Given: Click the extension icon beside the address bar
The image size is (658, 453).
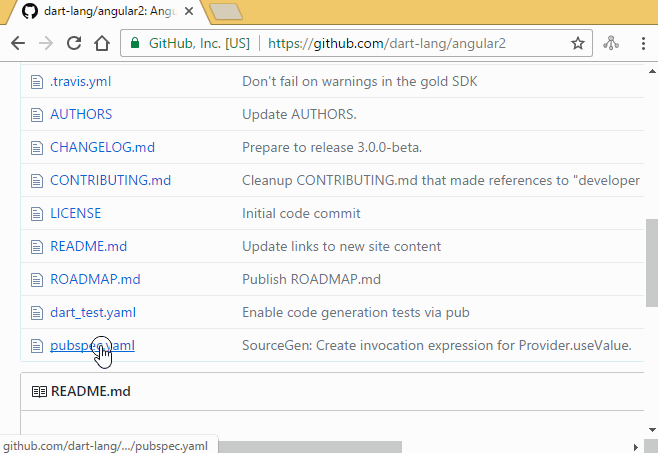Looking at the screenshot, I should (611, 43).
